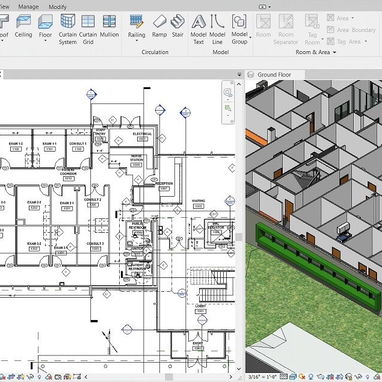This screenshot has height=382, width=382.
Task: Select the Stair tool
Action: point(178,26)
